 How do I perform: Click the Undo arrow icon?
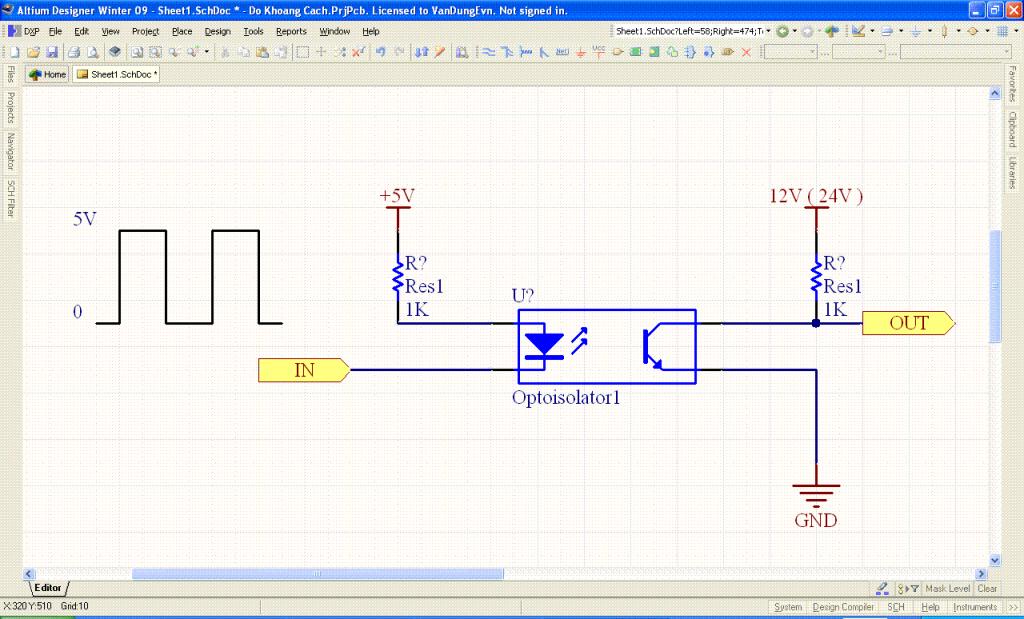point(380,51)
